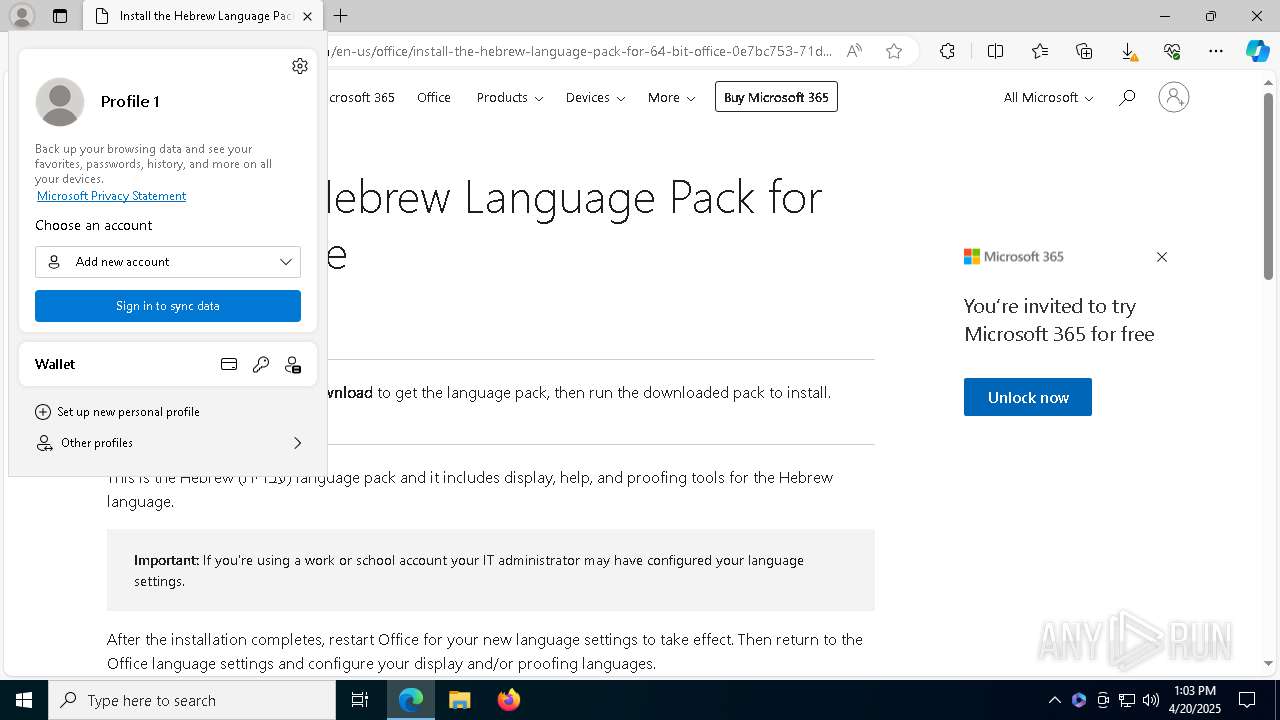Show hidden system tray icons
The image size is (1280, 720).
(1054, 700)
